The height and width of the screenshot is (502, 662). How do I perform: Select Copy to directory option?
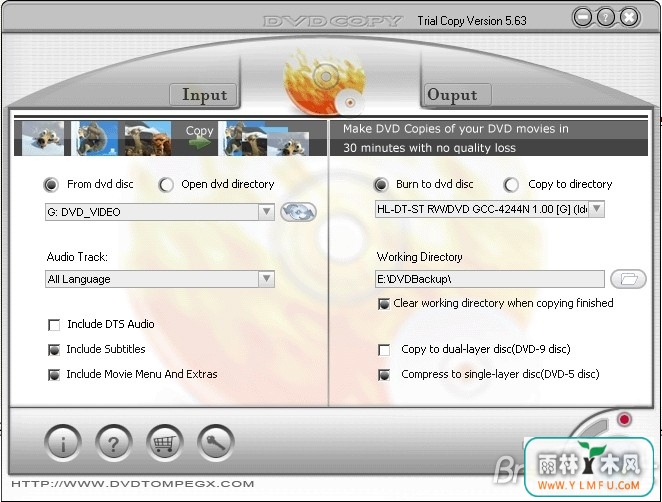coord(511,185)
